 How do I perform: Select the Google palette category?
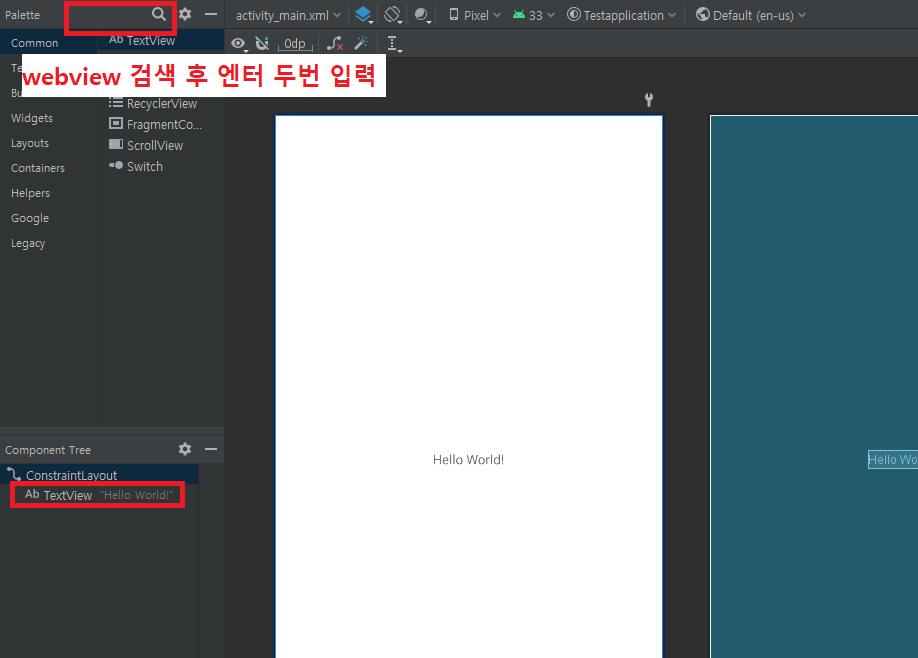(x=30, y=218)
